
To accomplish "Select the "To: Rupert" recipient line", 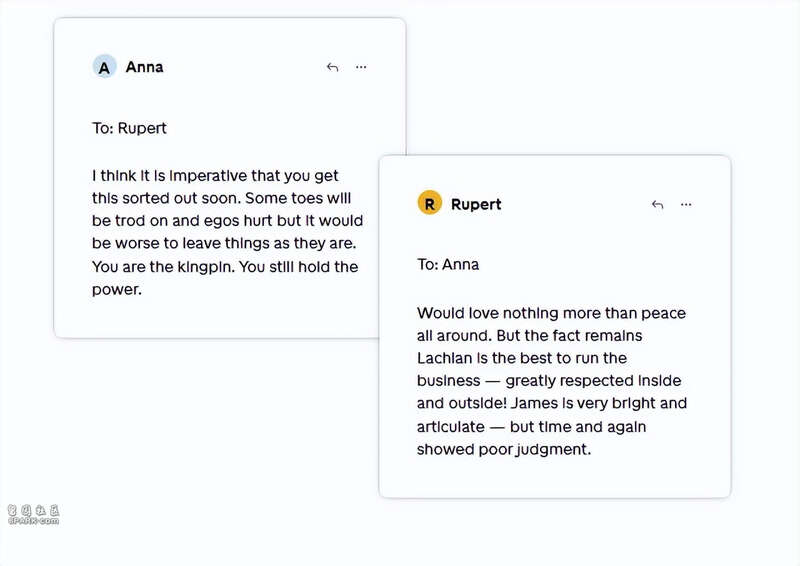I will pos(129,128).
